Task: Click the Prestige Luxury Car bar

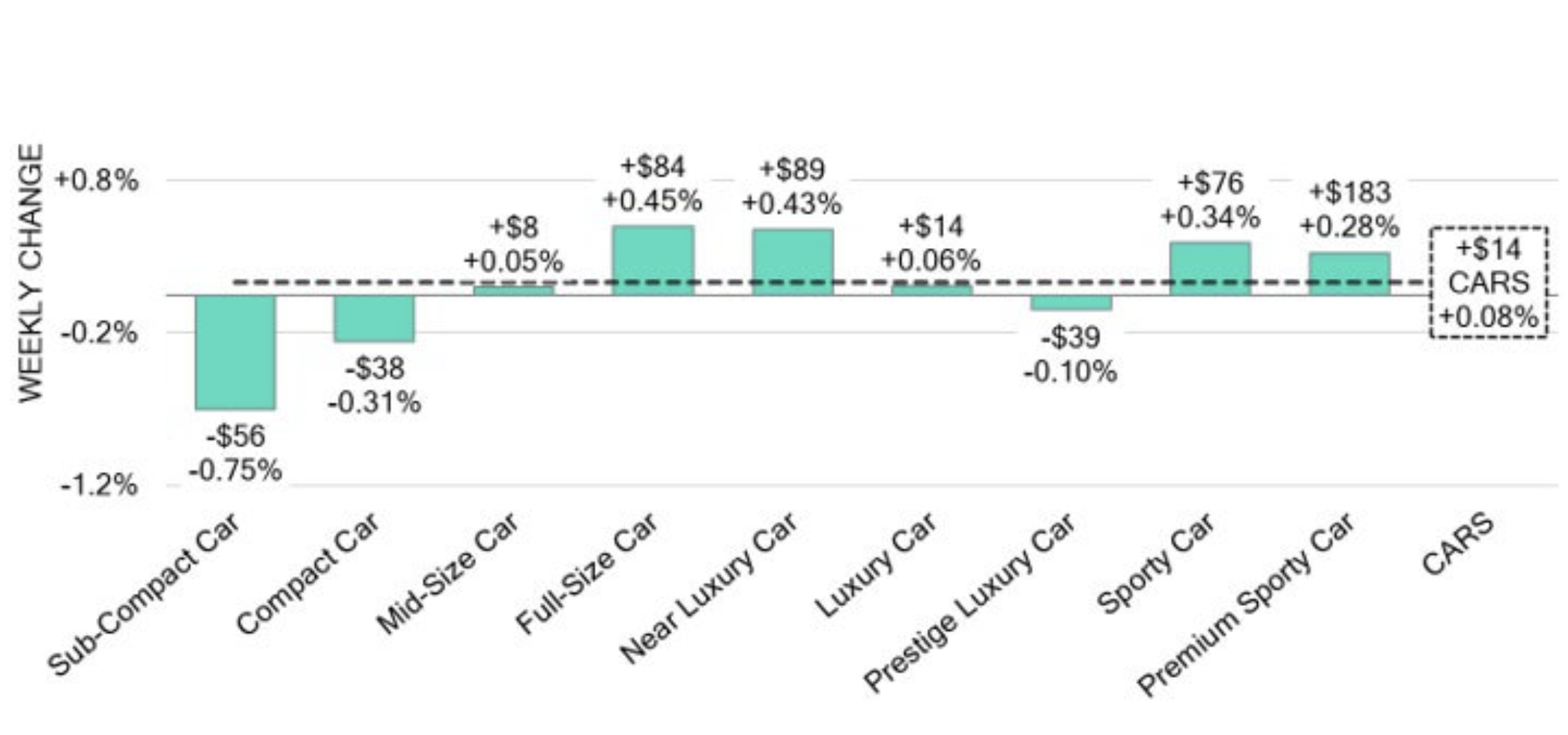Action: [1071, 303]
